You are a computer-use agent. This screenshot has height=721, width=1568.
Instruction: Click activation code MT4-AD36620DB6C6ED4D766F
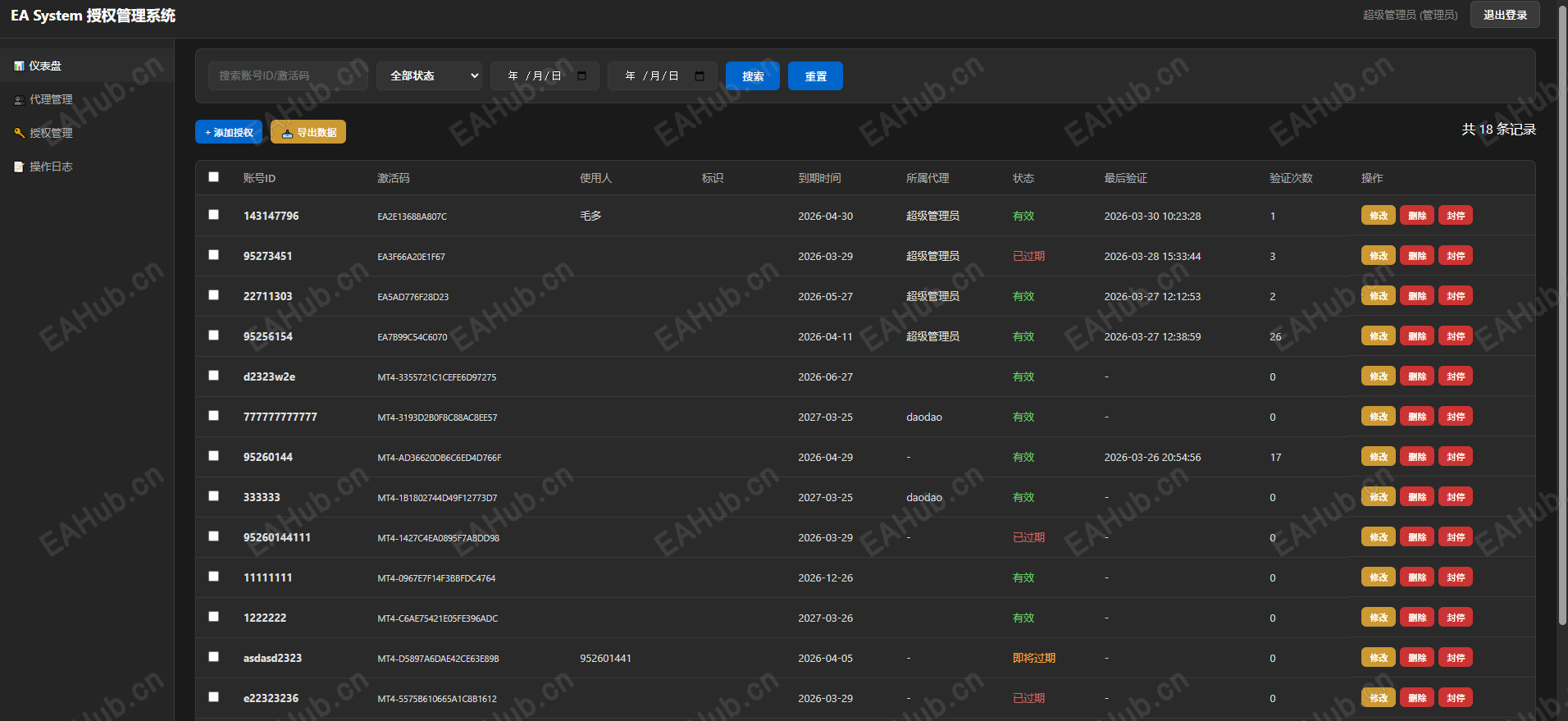pos(440,458)
